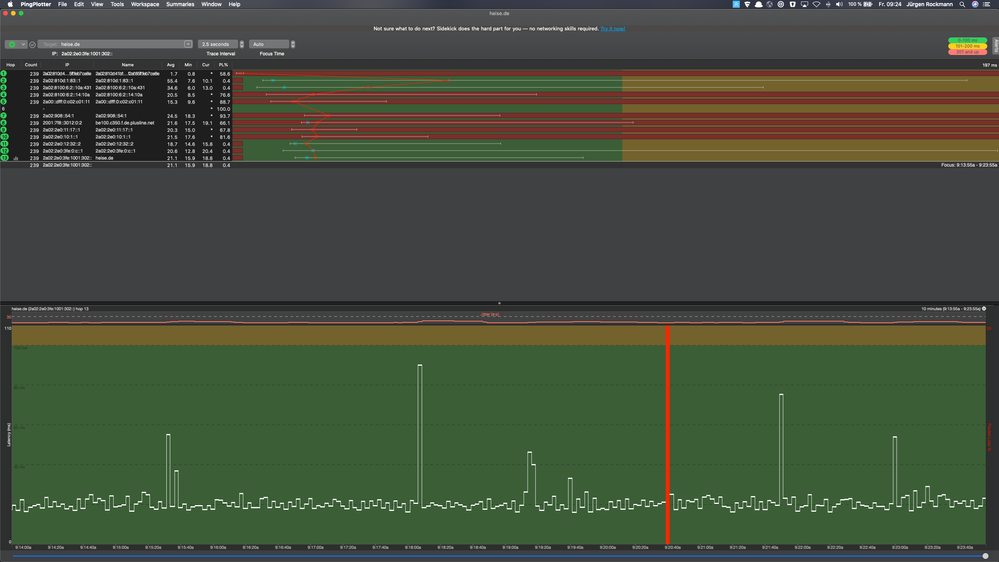Select hop 3 green circle icon

[4, 88]
